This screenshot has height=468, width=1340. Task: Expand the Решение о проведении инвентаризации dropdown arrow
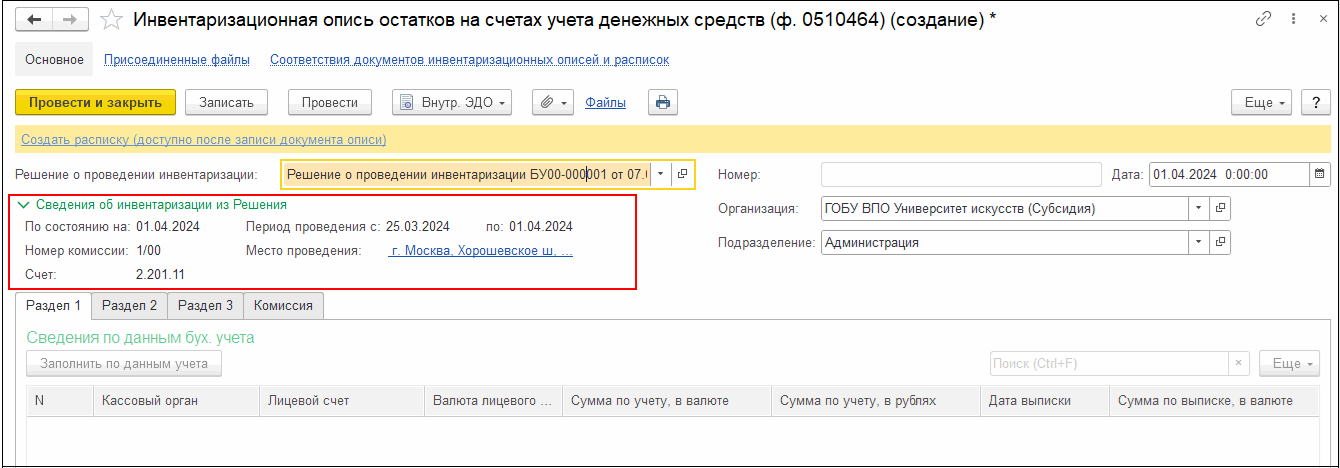coord(660,174)
